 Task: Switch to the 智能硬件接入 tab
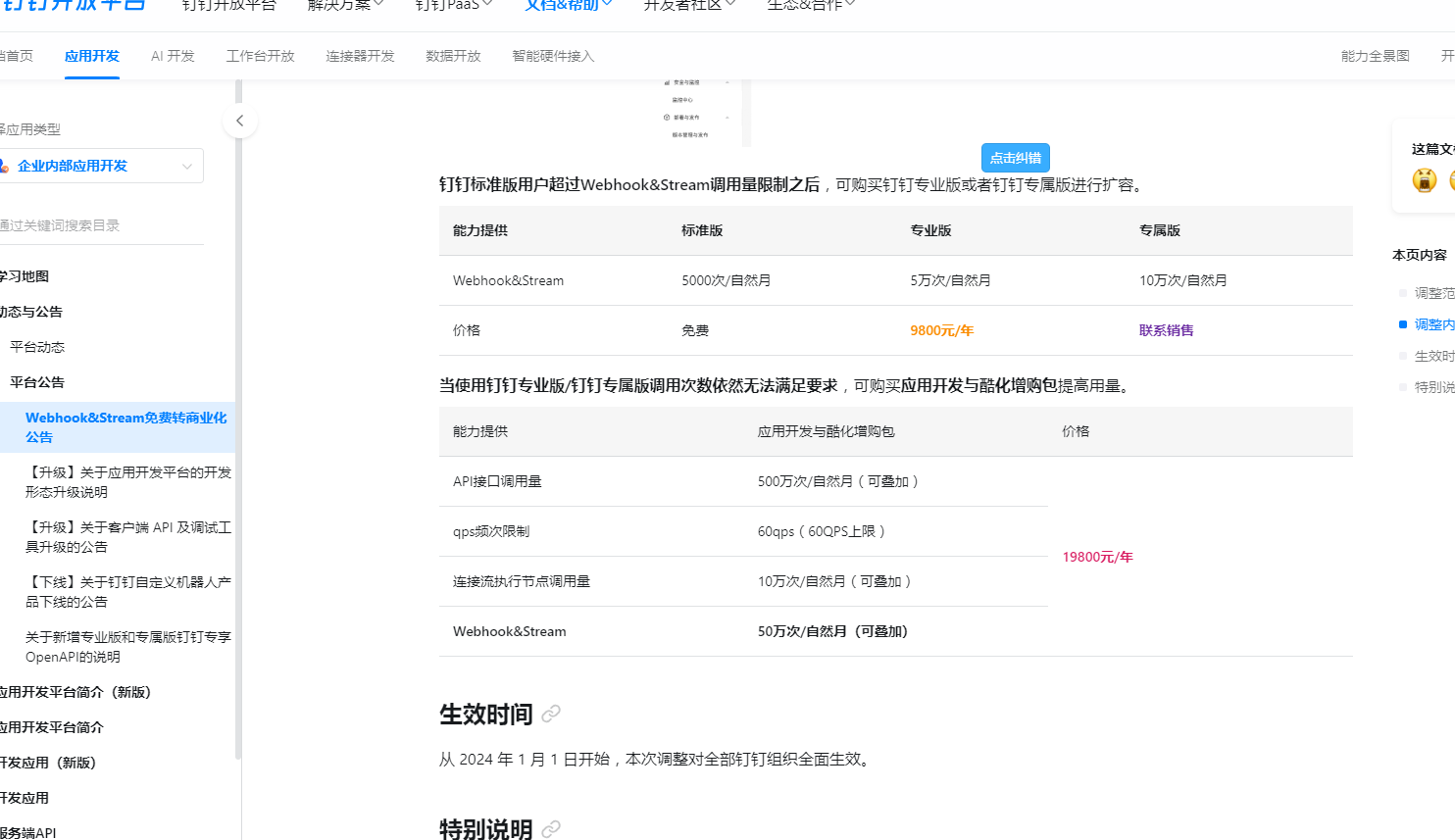(554, 56)
